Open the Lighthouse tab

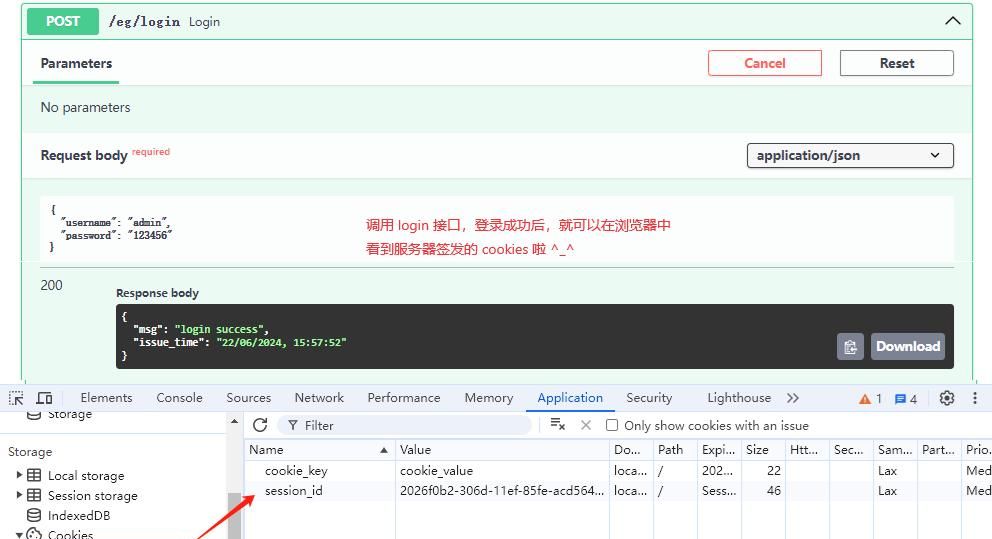739,398
